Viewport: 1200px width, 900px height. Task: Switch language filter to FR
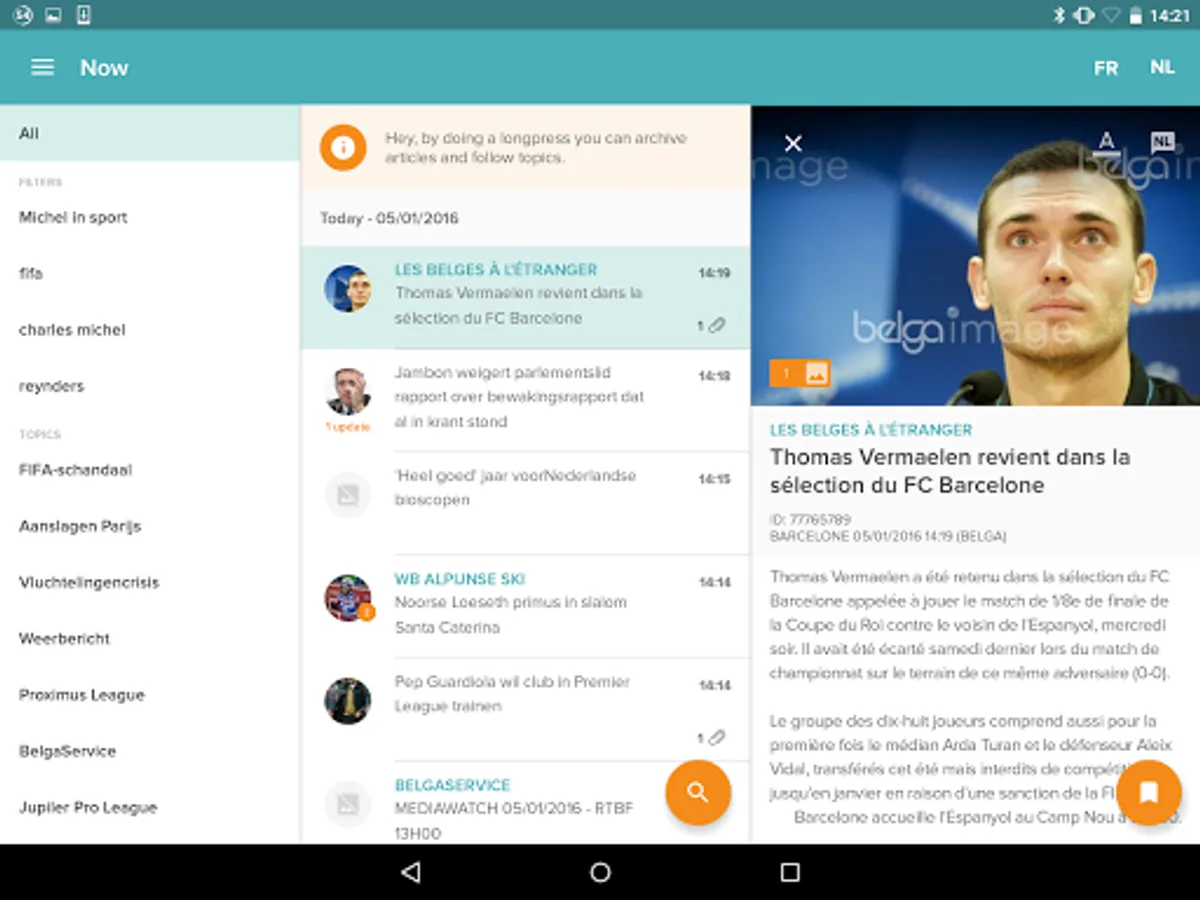1106,68
